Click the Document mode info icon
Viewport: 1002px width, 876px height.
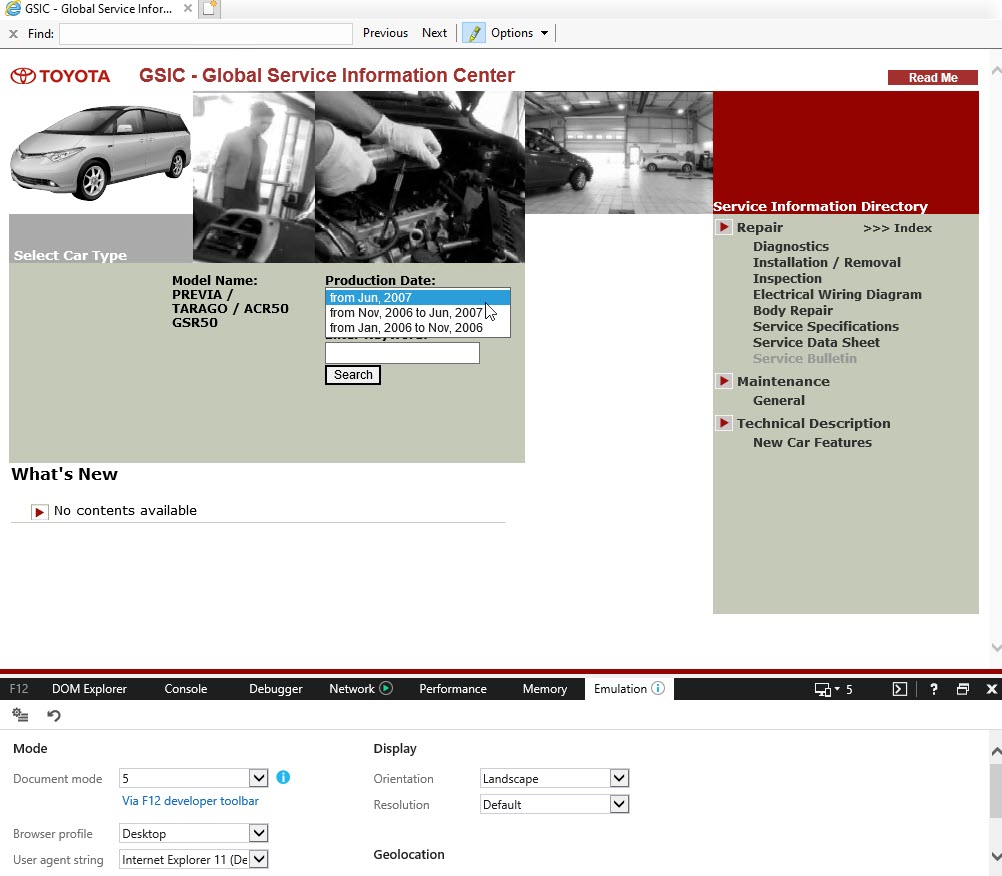point(283,778)
